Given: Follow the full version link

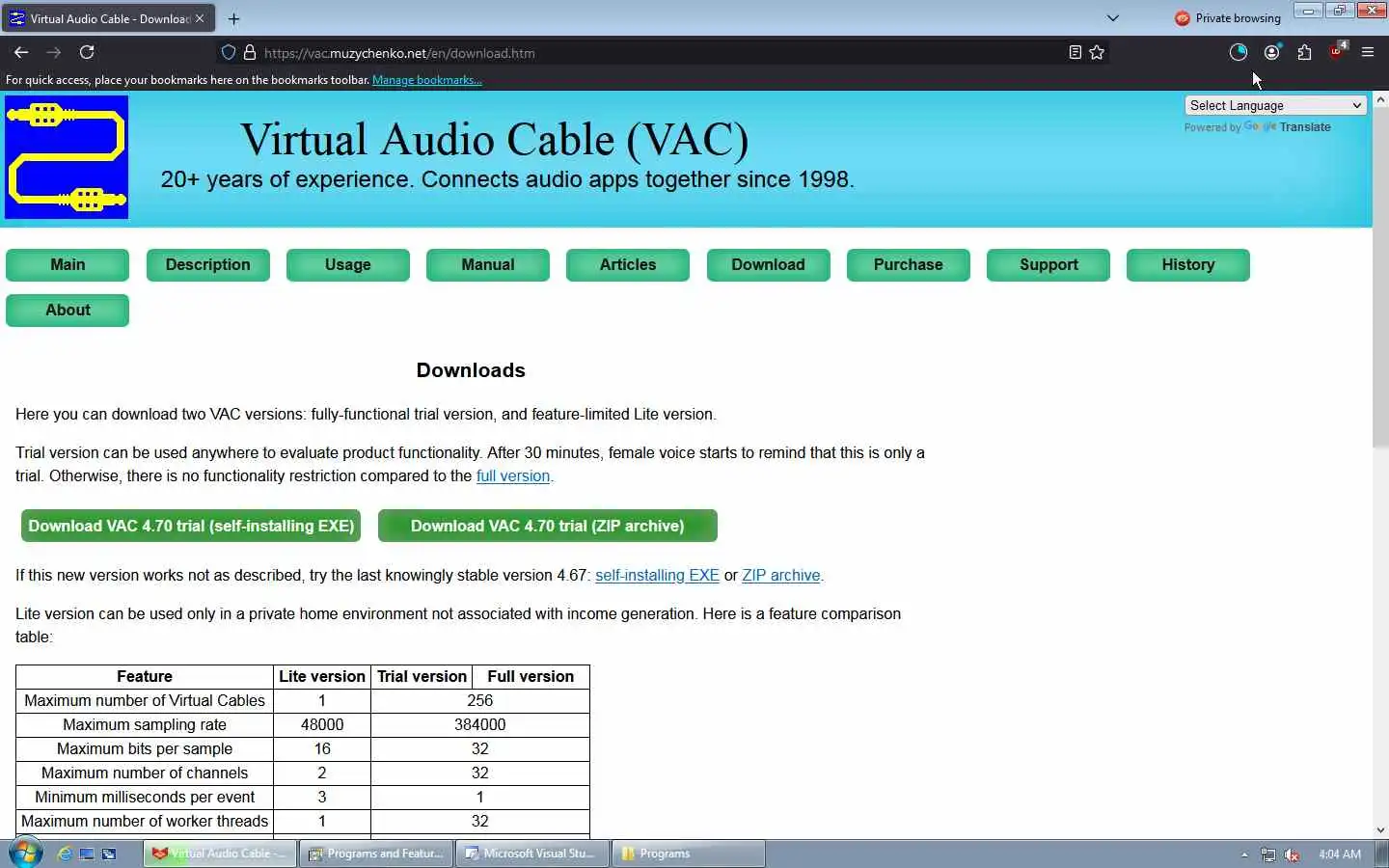Looking at the screenshot, I should [x=513, y=476].
